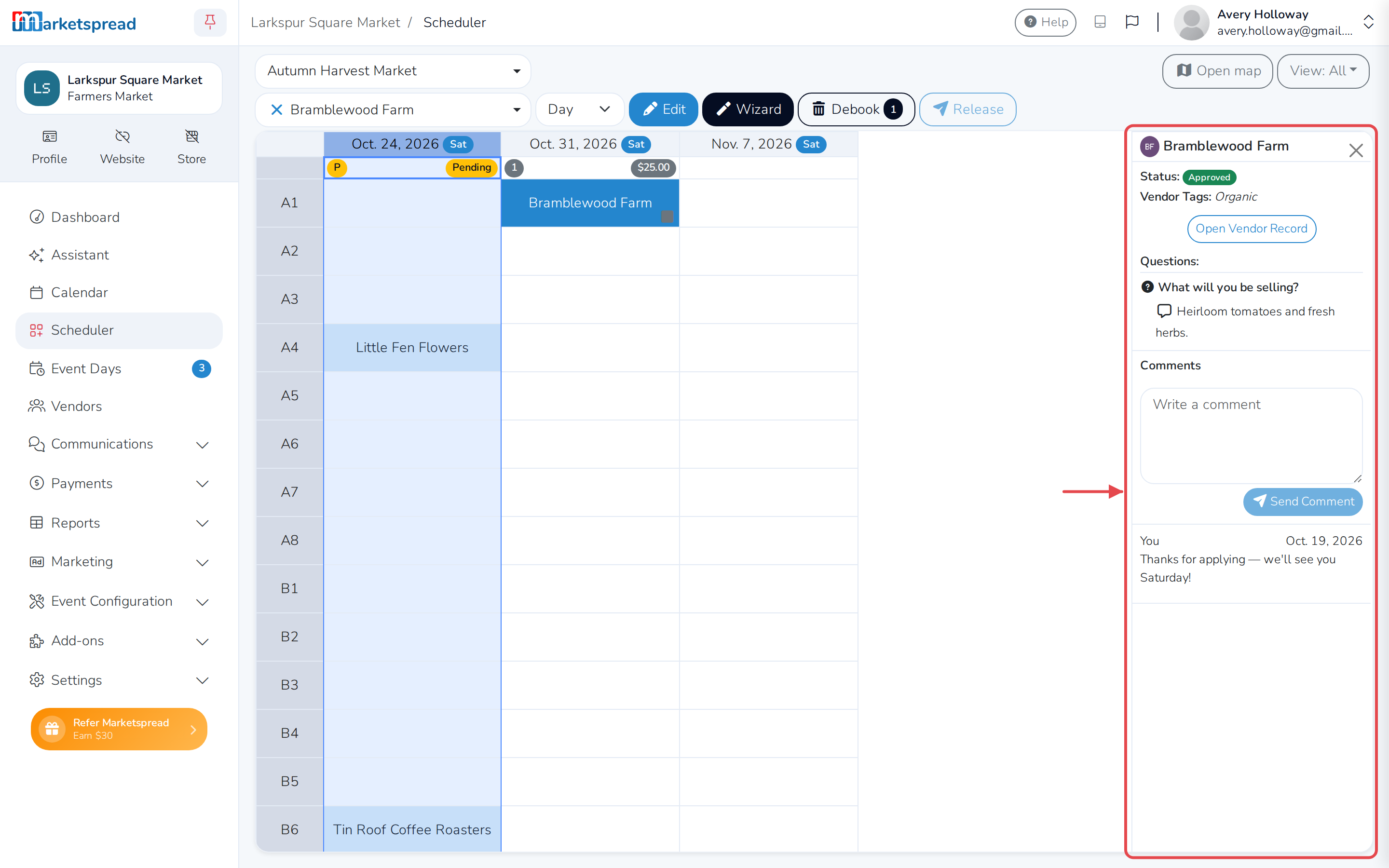The image size is (1389, 868).
Task: Open Event Days in the sidebar
Action: tap(119, 368)
